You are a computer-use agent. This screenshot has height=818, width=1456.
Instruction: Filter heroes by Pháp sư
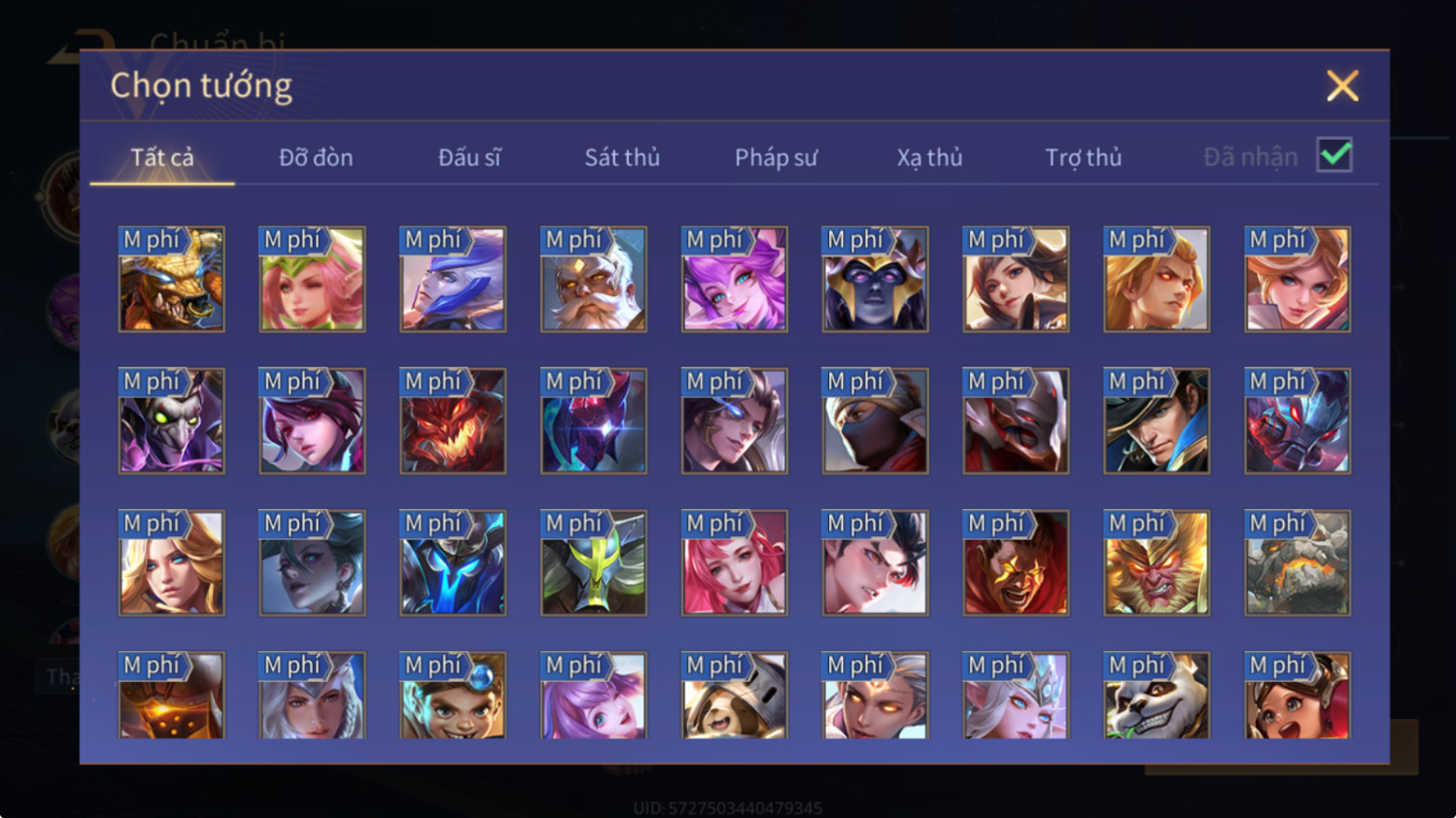[776, 157]
